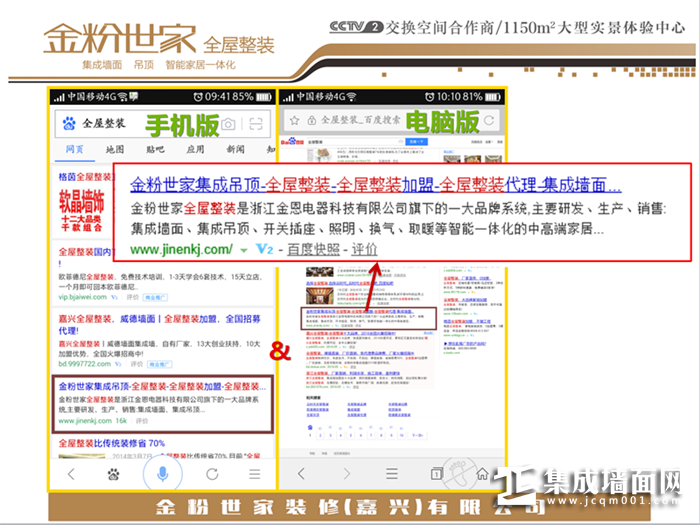Open the menu icon in right phone browser bar
Screen dimensions: 700x525
(x=392, y=473)
